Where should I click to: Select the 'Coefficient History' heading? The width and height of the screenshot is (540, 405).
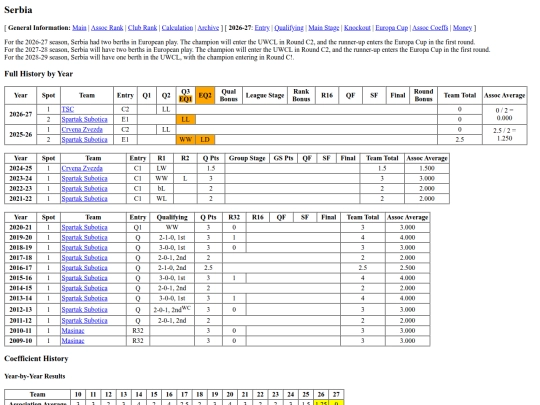36,359
